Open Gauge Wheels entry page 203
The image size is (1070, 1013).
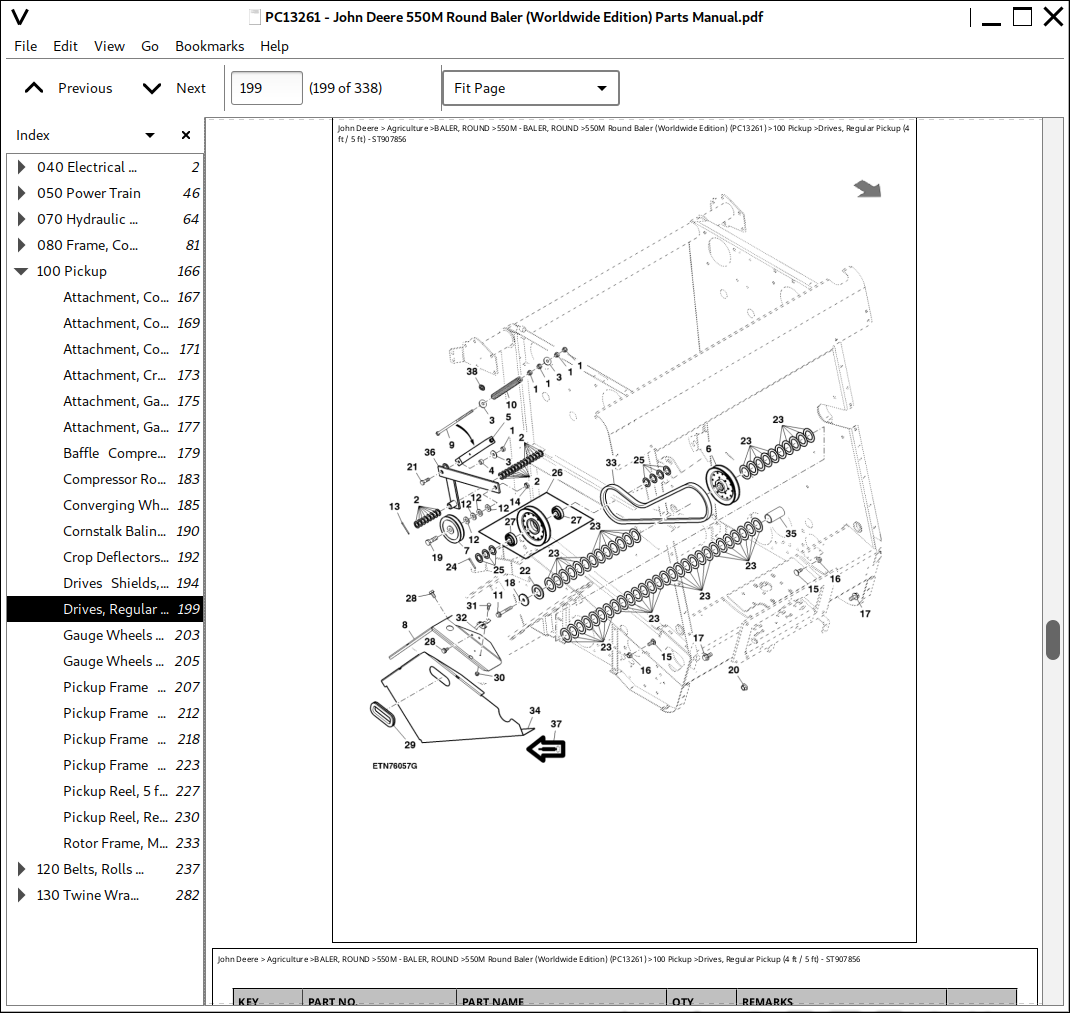click(105, 635)
